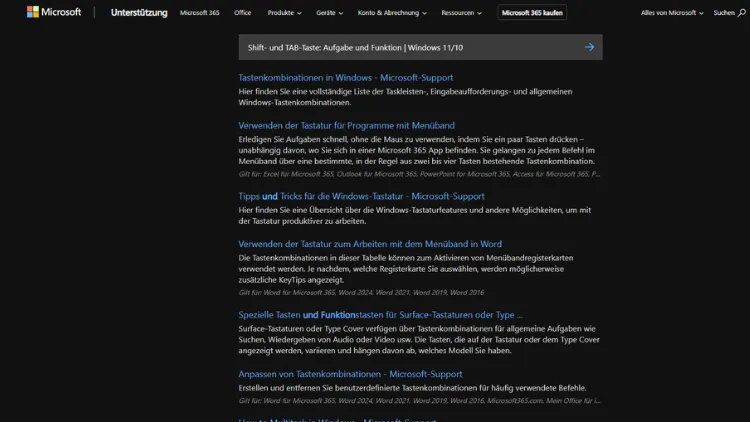Open the Unterstützung support home link
Image resolution: width=750 pixels, height=422 pixels.
point(139,13)
